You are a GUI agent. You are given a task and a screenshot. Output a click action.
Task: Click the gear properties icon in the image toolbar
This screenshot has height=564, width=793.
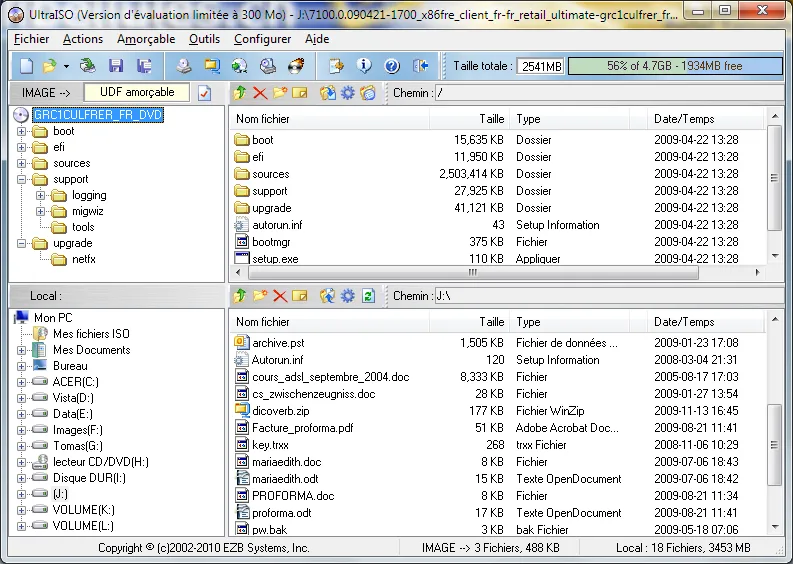pyautogui.click(x=347, y=93)
